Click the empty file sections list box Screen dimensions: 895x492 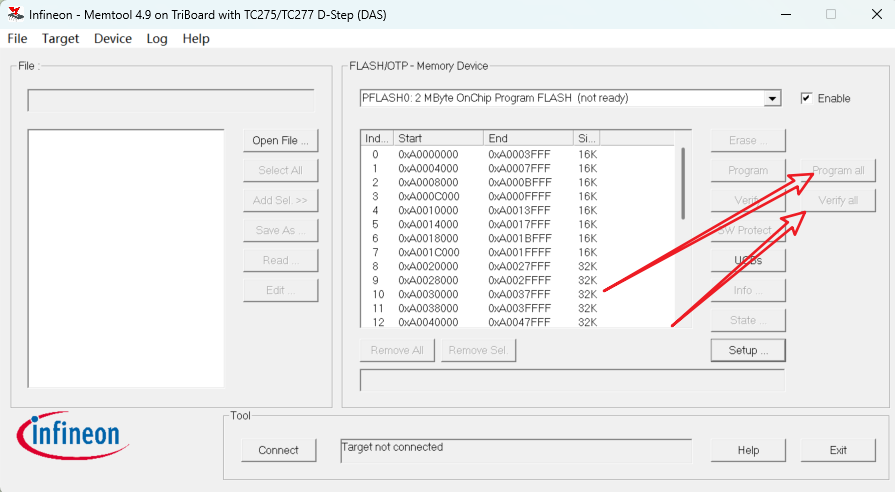click(x=126, y=258)
